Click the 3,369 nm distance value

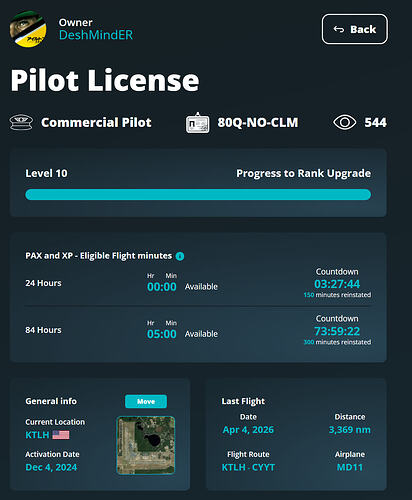(350, 430)
